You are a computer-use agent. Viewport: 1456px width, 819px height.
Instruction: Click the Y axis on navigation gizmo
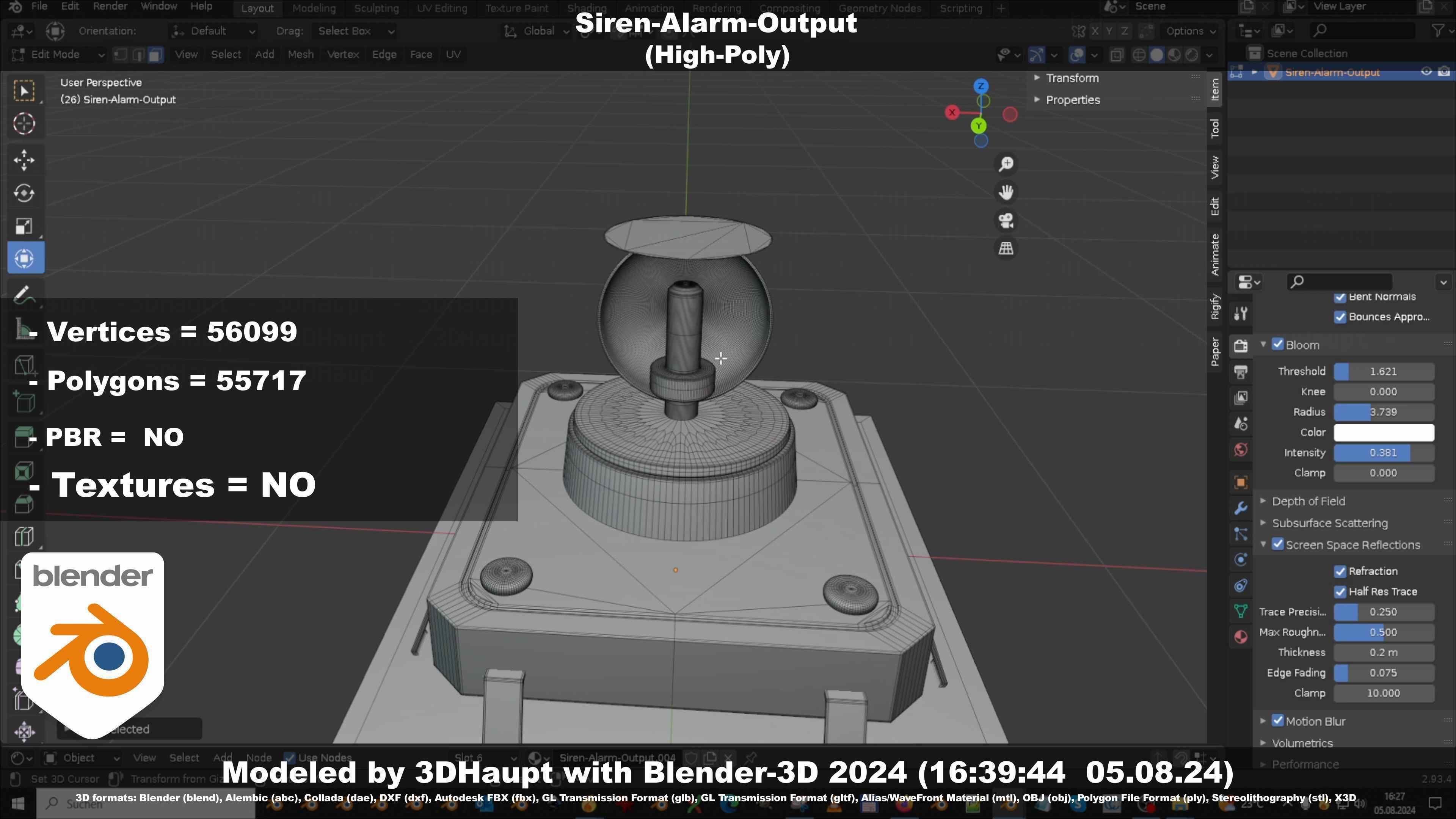(978, 126)
